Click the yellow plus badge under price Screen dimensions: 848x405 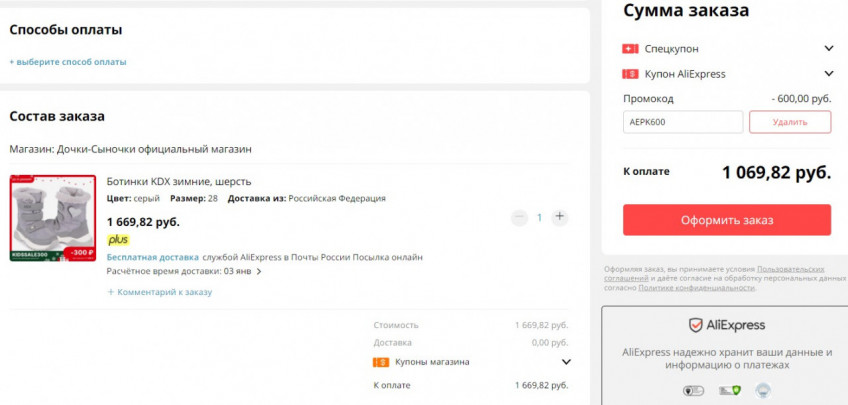pos(118,240)
